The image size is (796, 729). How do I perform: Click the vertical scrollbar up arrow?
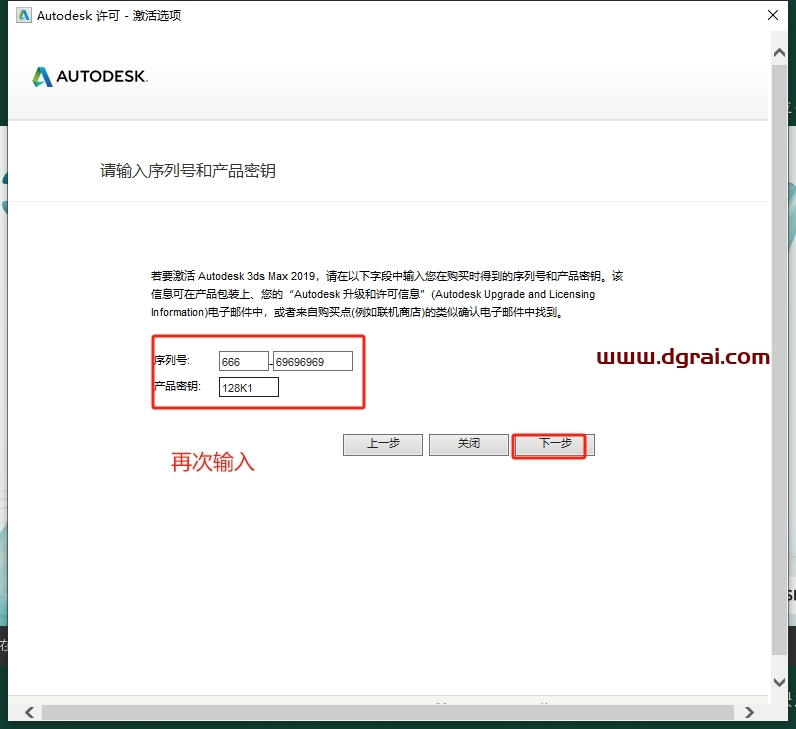coord(779,52)
